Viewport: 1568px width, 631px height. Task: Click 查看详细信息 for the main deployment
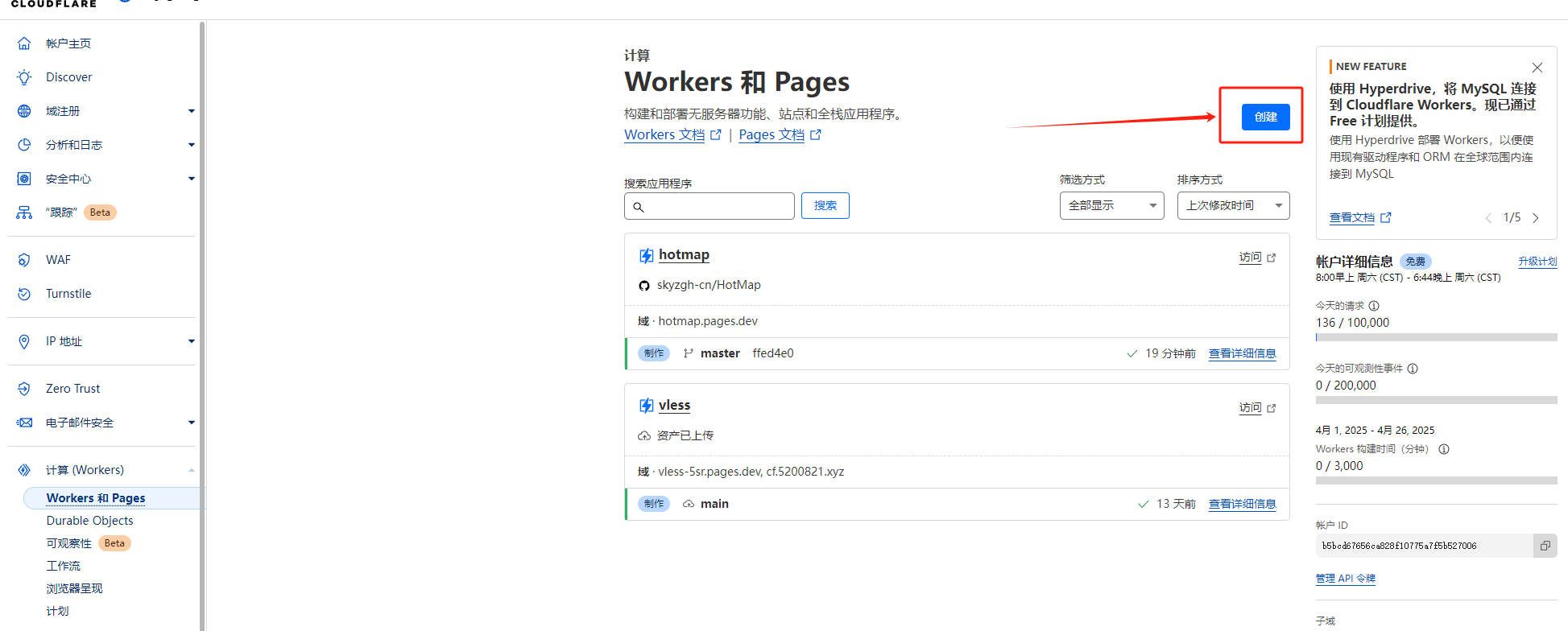pyautogui.click(x=1242, y=505)
